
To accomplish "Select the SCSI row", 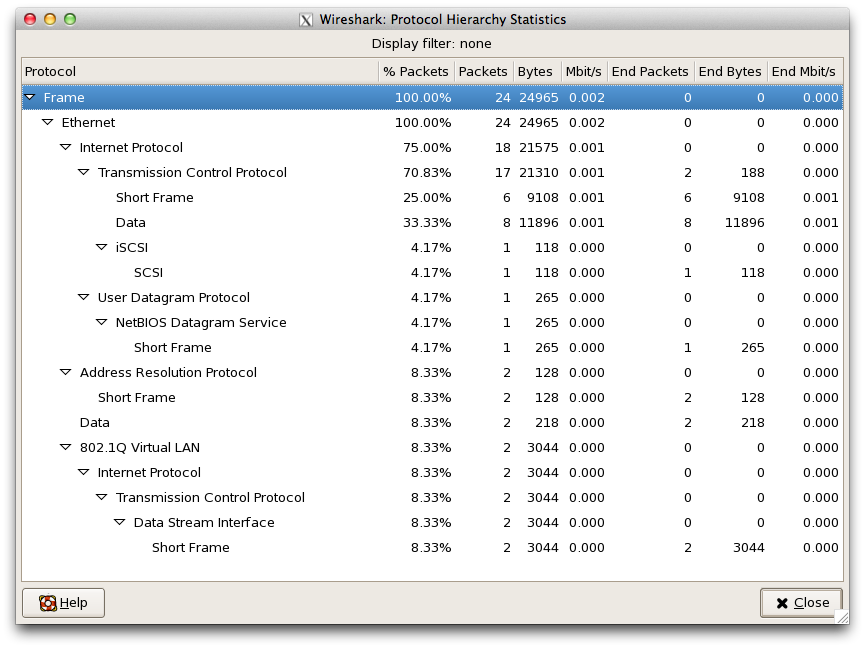I will click(432, 272).
